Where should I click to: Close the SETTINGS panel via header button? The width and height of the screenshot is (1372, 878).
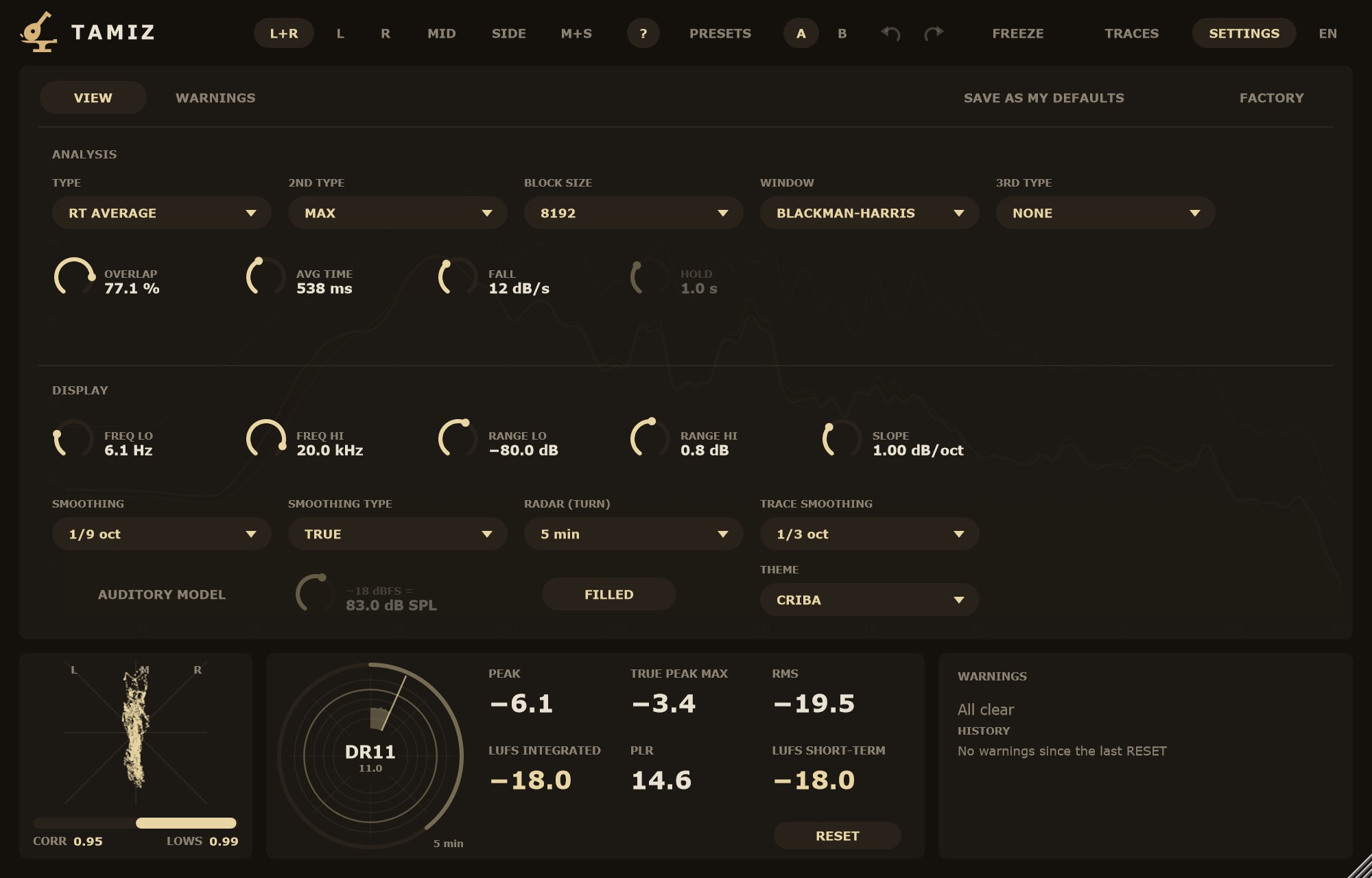pos(1244,33)
